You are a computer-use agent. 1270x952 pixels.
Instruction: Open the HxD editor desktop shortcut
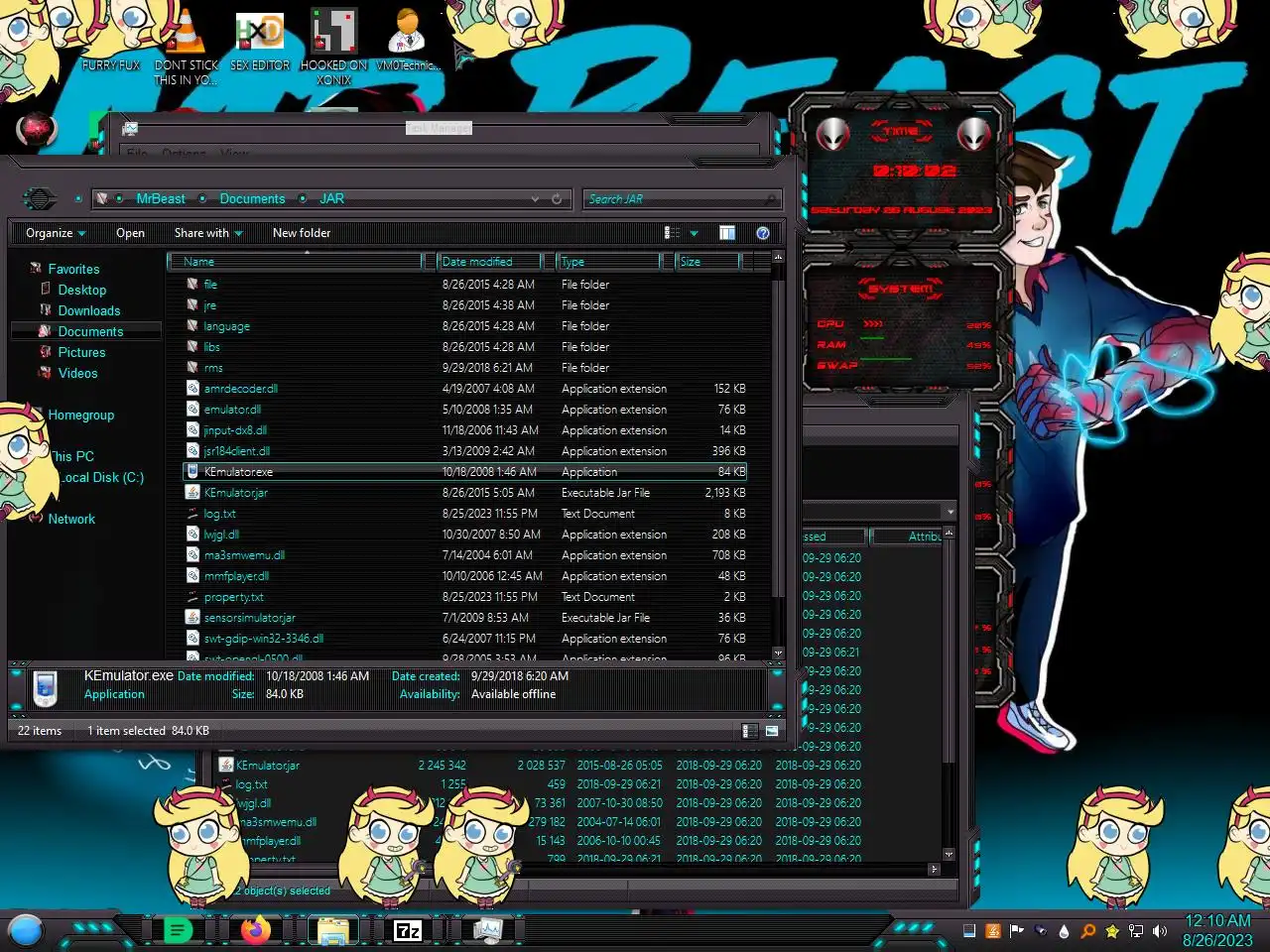(260, 33)
